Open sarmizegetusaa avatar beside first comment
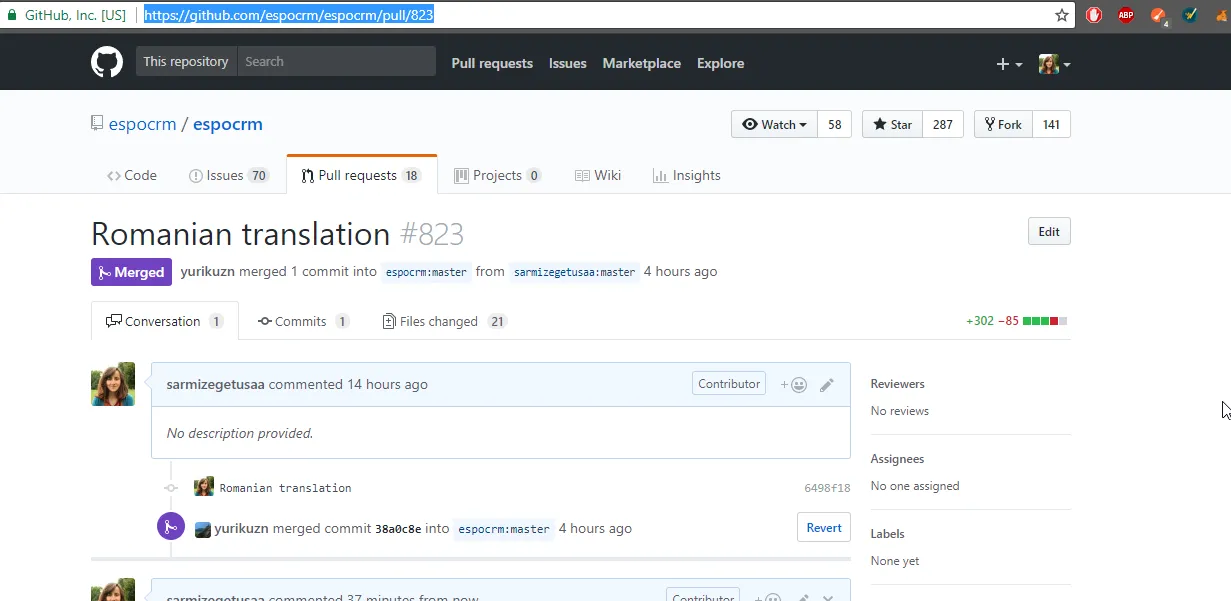The height and width of the screenshot is (601, 1231). [x=113, y=384]
